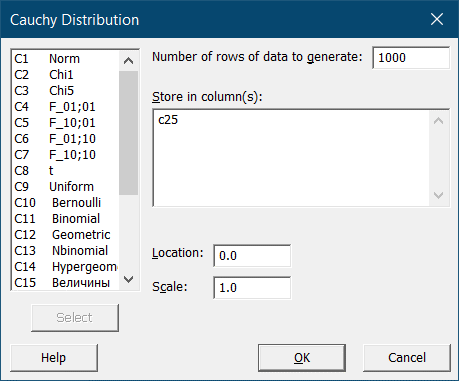This screenshot has width=459, height=381.
Task: Select column C6 F_01;10
Action: click(65, 139)
